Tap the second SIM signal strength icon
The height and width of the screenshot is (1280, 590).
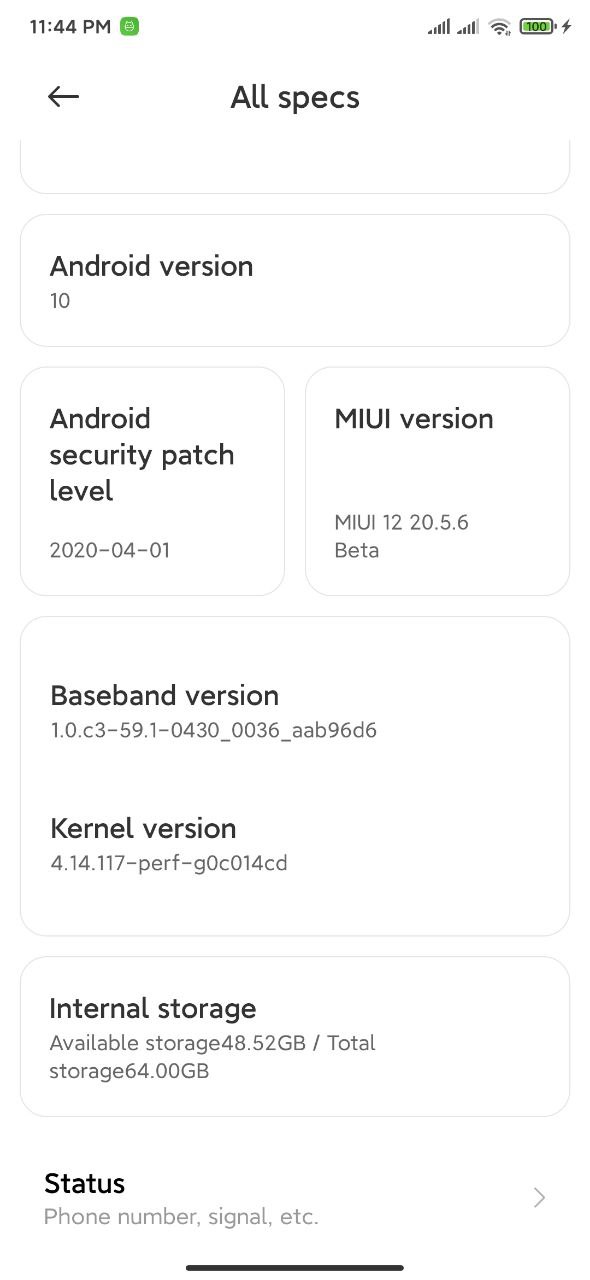click(468, 27)
